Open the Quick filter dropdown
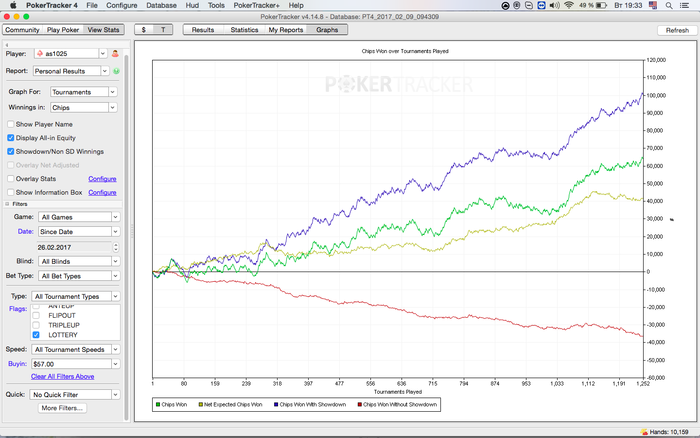The width and height of the screenshot is (700, 438). tap(75, 395)
